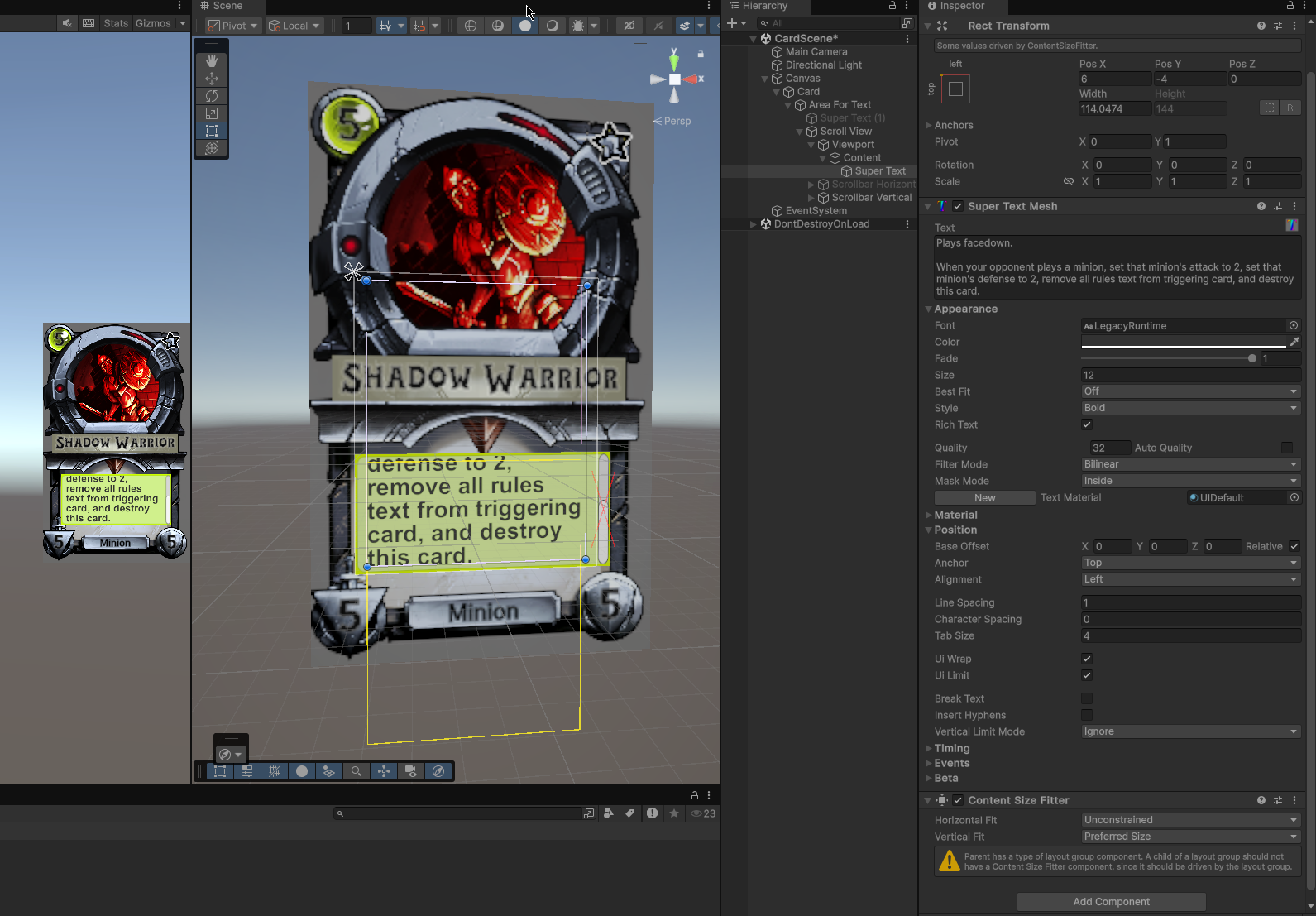Click the New text material button
Viewport: 1316px width, 916px height.
pyautogui.click(x=984, y=497)
